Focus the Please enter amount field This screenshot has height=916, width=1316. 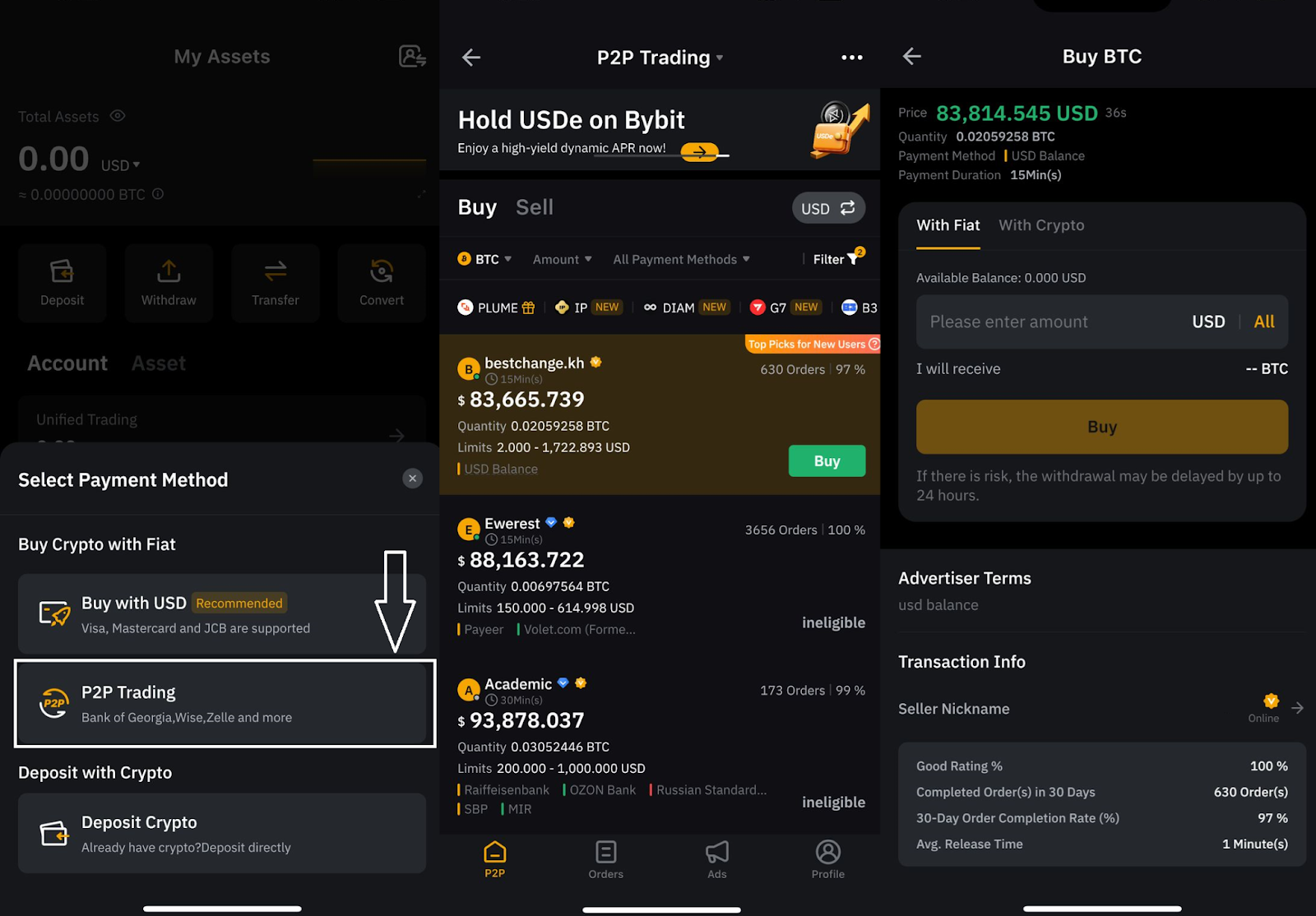(x=1102, y=322)
